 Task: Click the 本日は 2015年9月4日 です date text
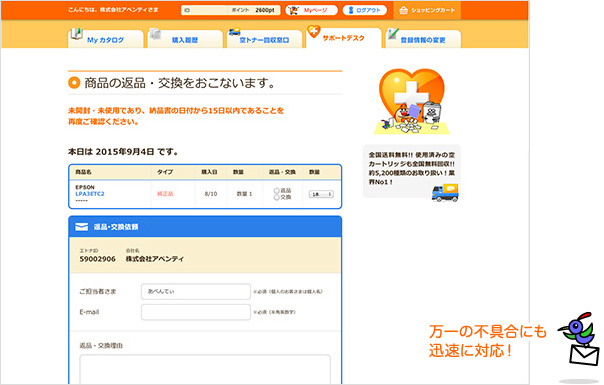(x=123, y=152)
